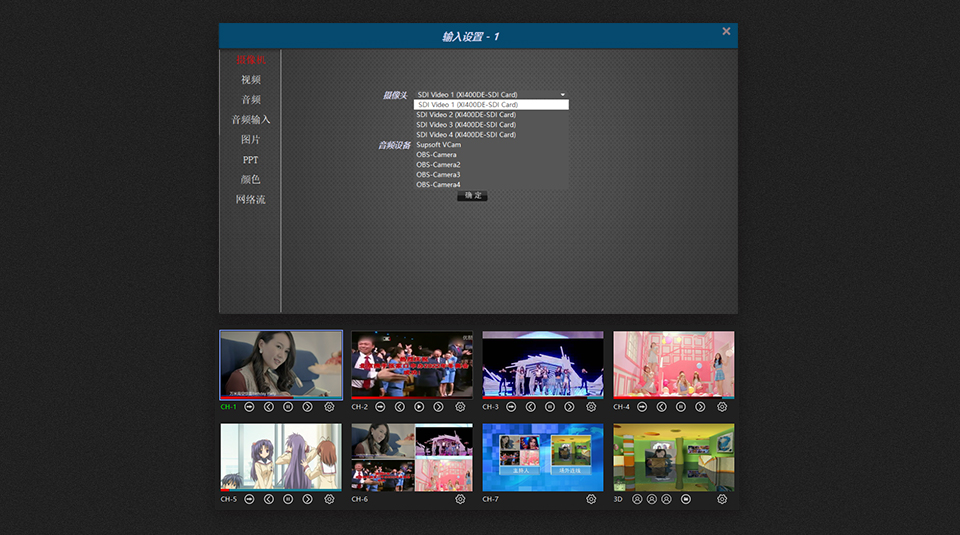Pick Supsoft VCam from the device list
Image resolution: width=960 pixels, height=535 pixels.
438,145
